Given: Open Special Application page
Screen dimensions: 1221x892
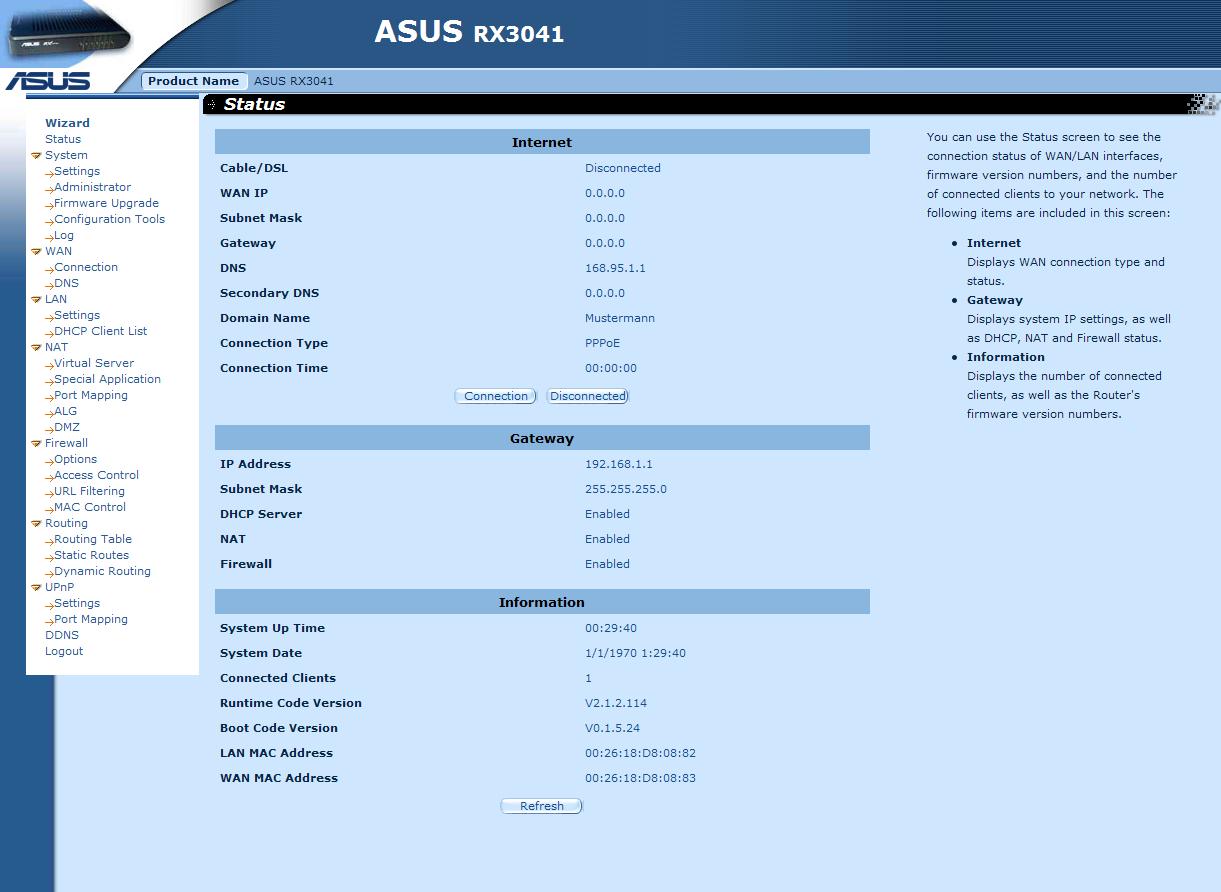Looking at the screenshot, I should click(x=107, y=379).
